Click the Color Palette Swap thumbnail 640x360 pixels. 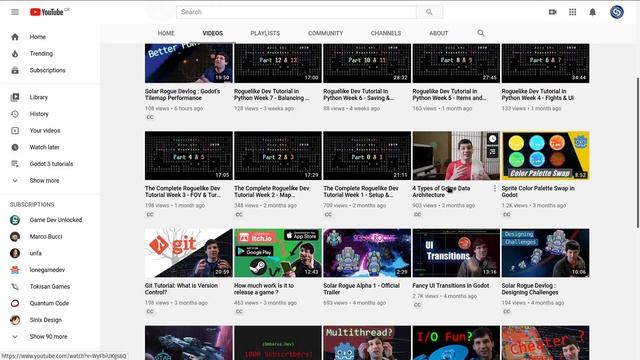pos(545,156)
